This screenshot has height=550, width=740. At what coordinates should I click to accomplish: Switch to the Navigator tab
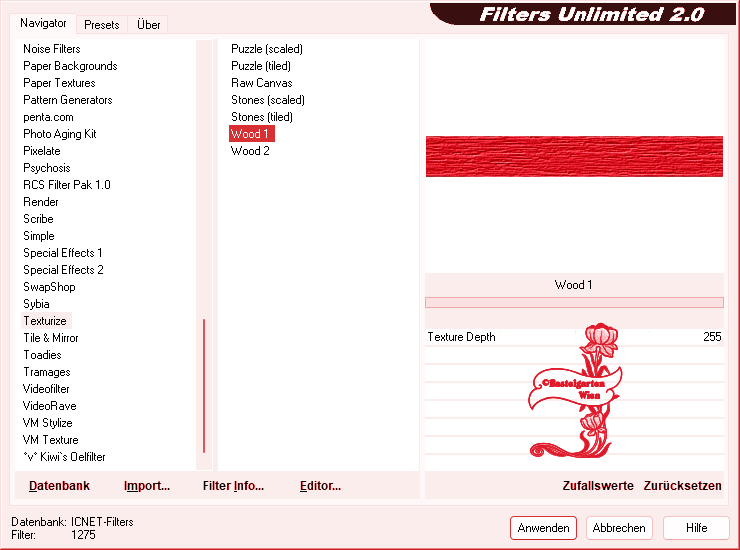pyautogui.click(x=43, y=23)
